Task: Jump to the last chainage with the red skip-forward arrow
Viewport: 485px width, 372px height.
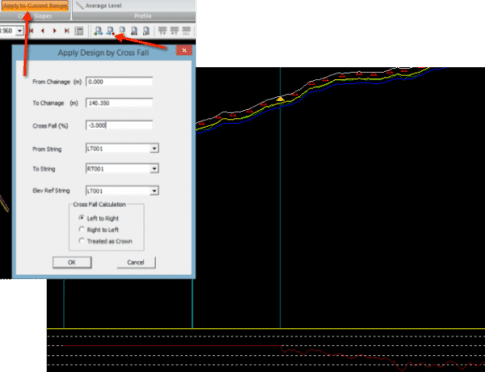Action: click(67, 31)
